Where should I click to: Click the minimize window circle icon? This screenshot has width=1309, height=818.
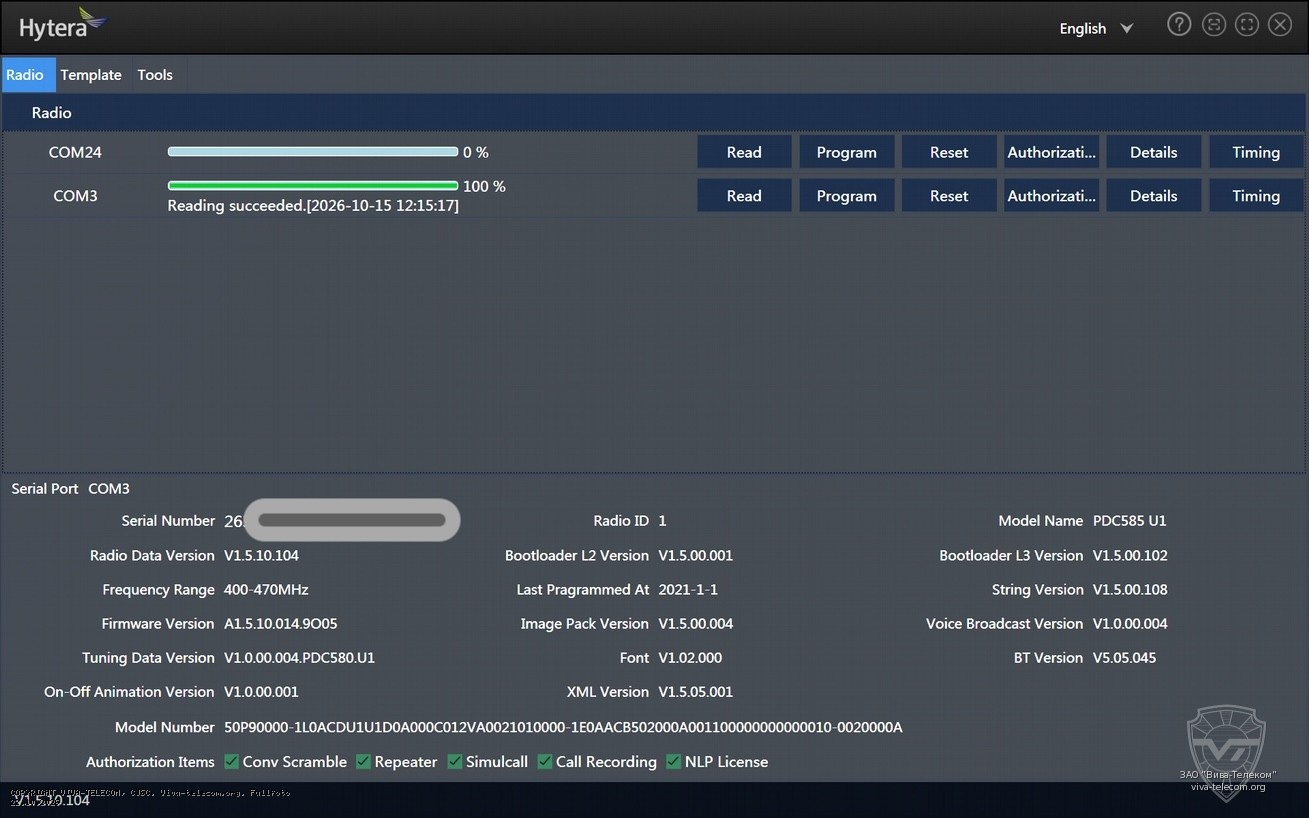1214,25
